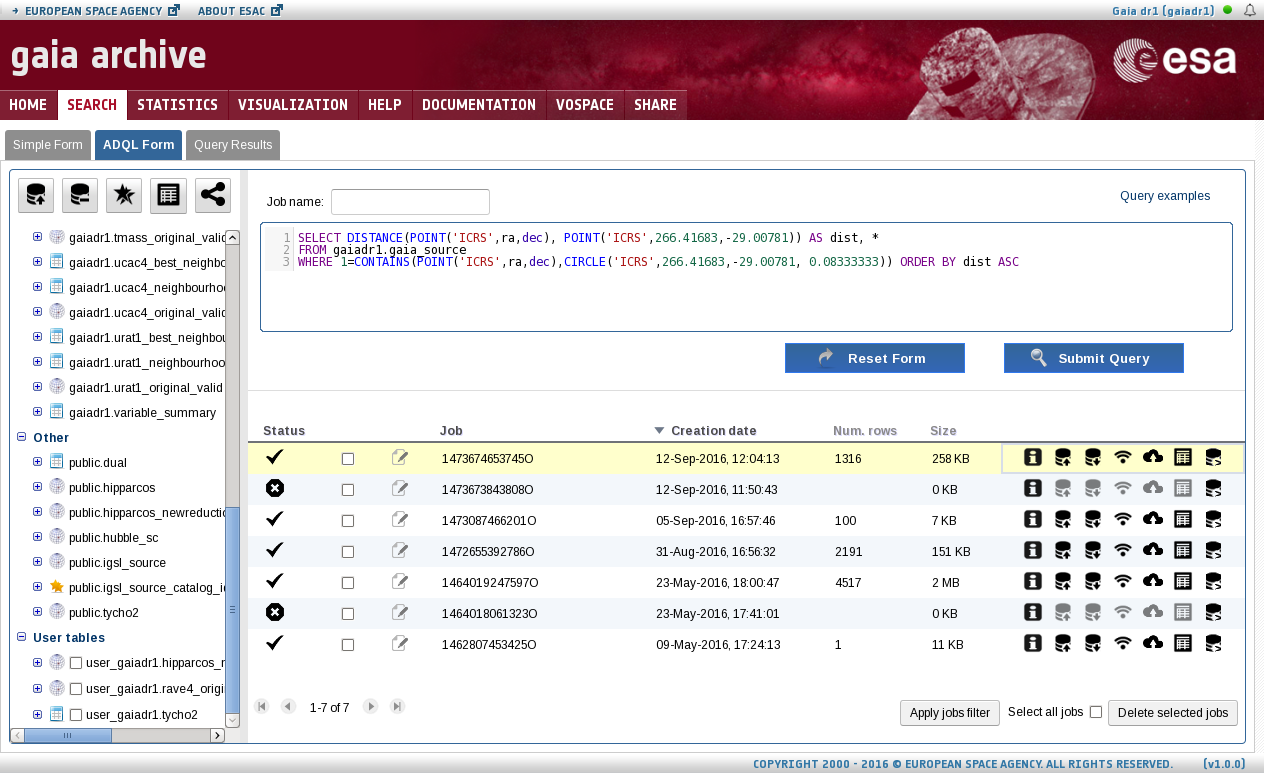Viewport: 1264px width, 773px height.
Task: Click upload-to-user-space database icon for job 1473674653745O
Action: click(1063, 457)
